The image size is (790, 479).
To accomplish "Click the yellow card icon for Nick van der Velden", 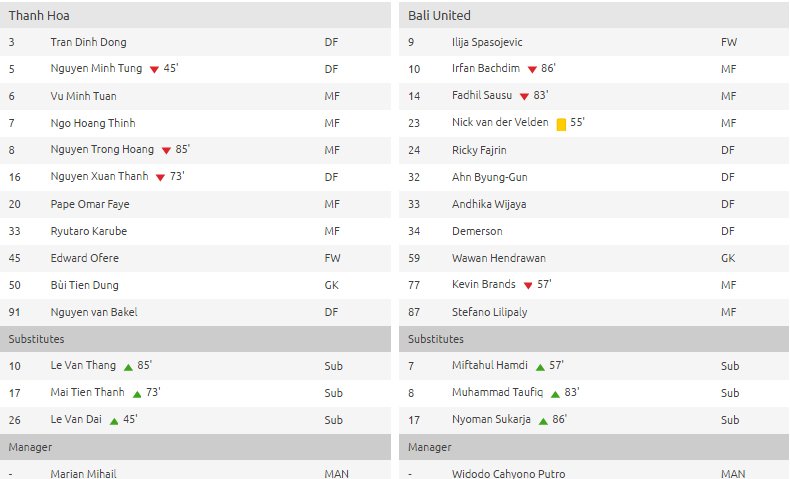I will tap(561, 124).
